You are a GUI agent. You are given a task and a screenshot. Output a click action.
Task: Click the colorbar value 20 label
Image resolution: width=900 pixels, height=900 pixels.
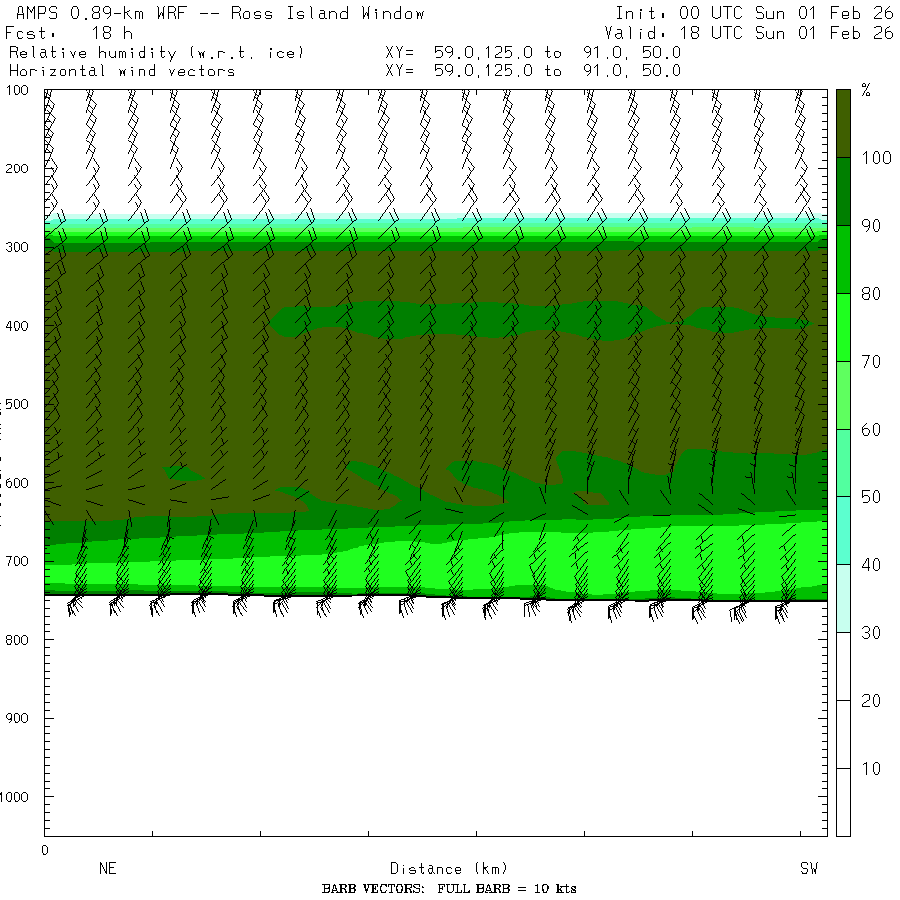pyautogui.click(x=871, y=701)
